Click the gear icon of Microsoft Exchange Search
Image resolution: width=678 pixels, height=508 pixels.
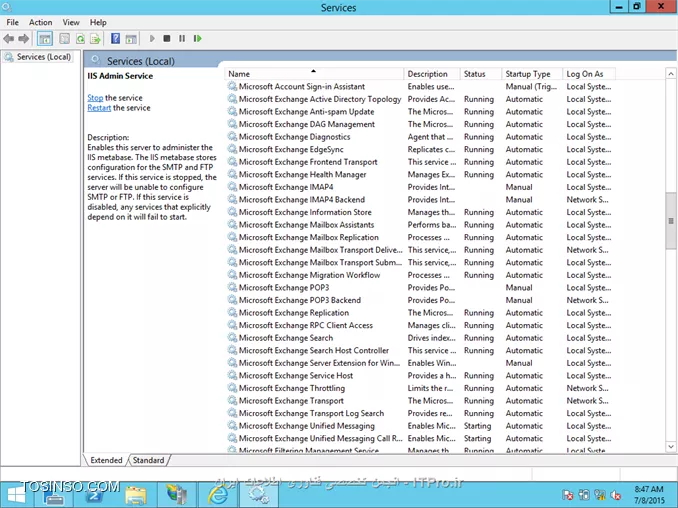coord(232,338)
